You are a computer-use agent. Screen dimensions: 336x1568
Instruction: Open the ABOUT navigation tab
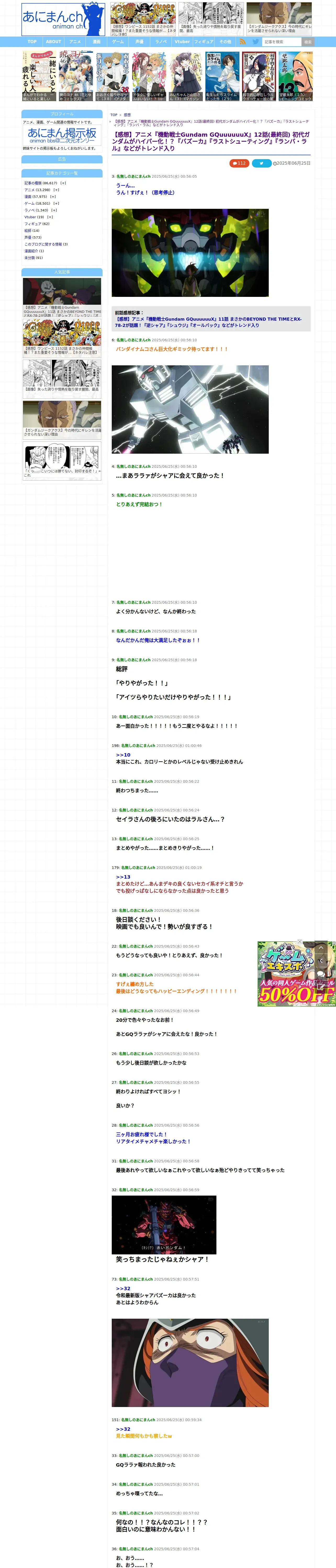tap(54, 42)
